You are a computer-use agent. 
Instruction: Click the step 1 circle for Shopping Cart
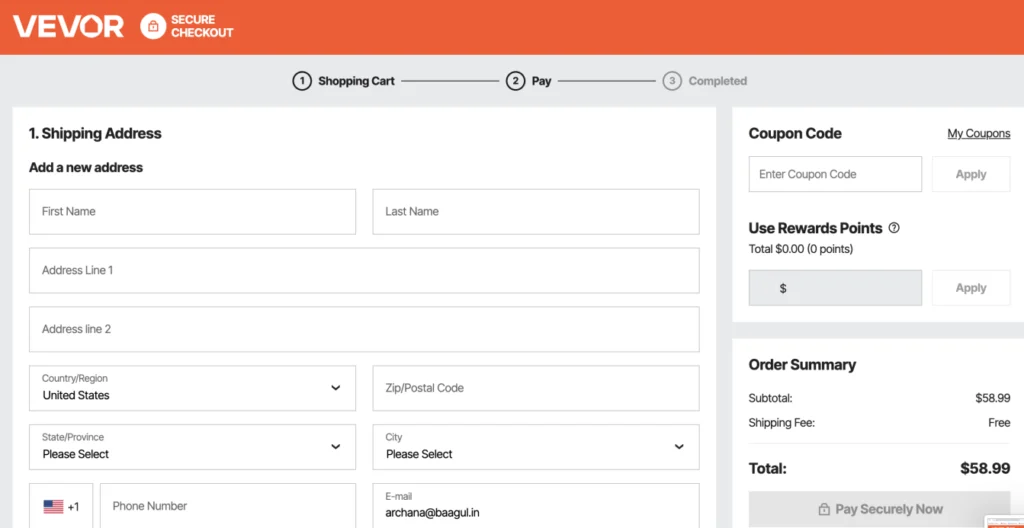[302, 81]
